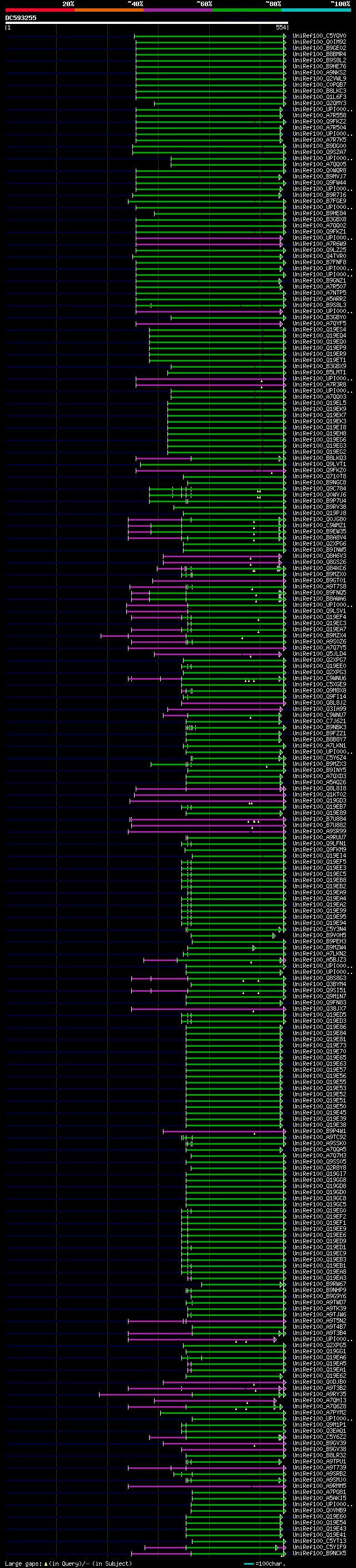The height and width of the screenshot is (1568, 356).
Task: Select hit UniRef100_B9NGC8
Action: (x=319, y=482)
